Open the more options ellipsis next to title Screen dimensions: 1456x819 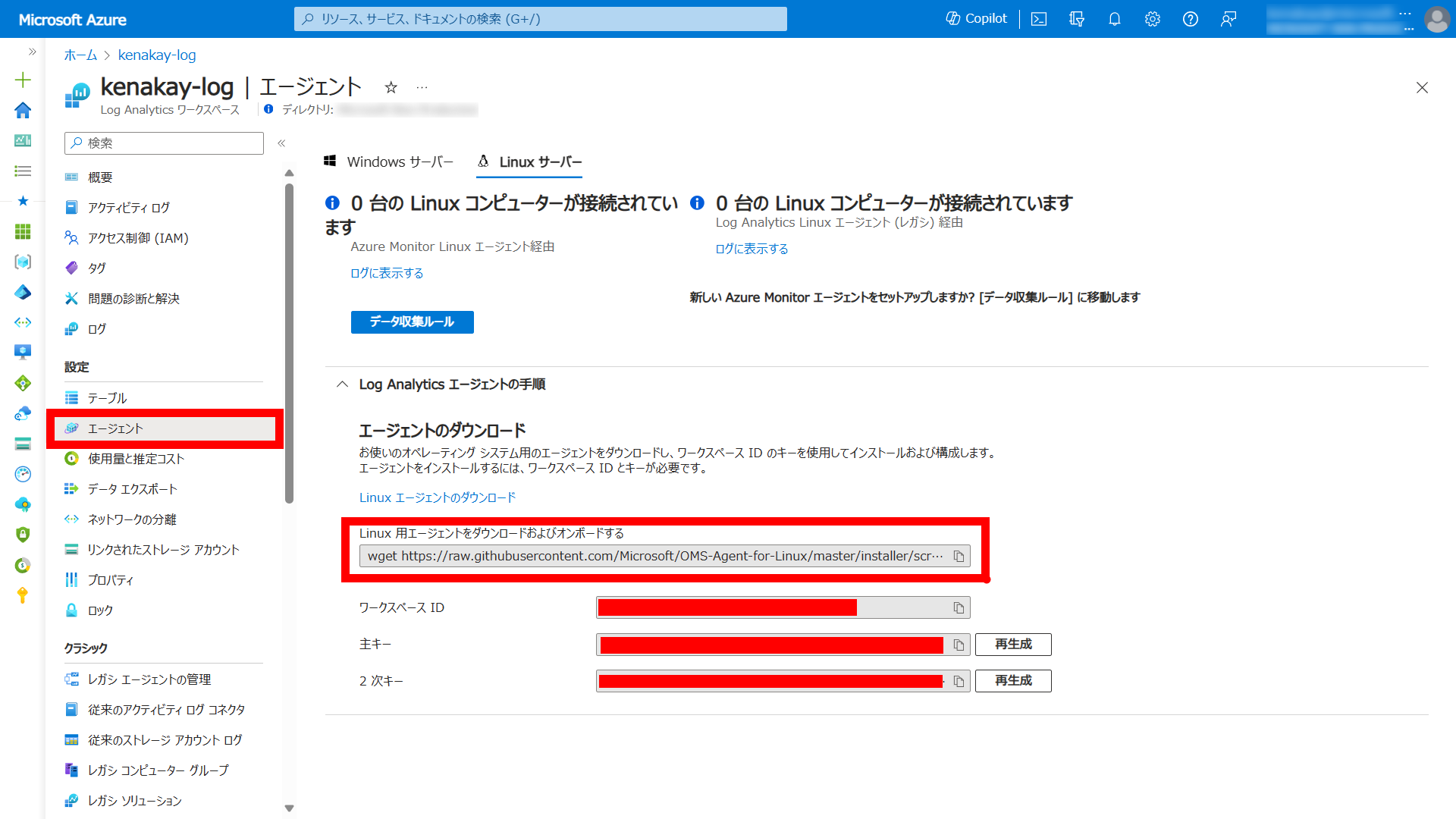point(422,87)
